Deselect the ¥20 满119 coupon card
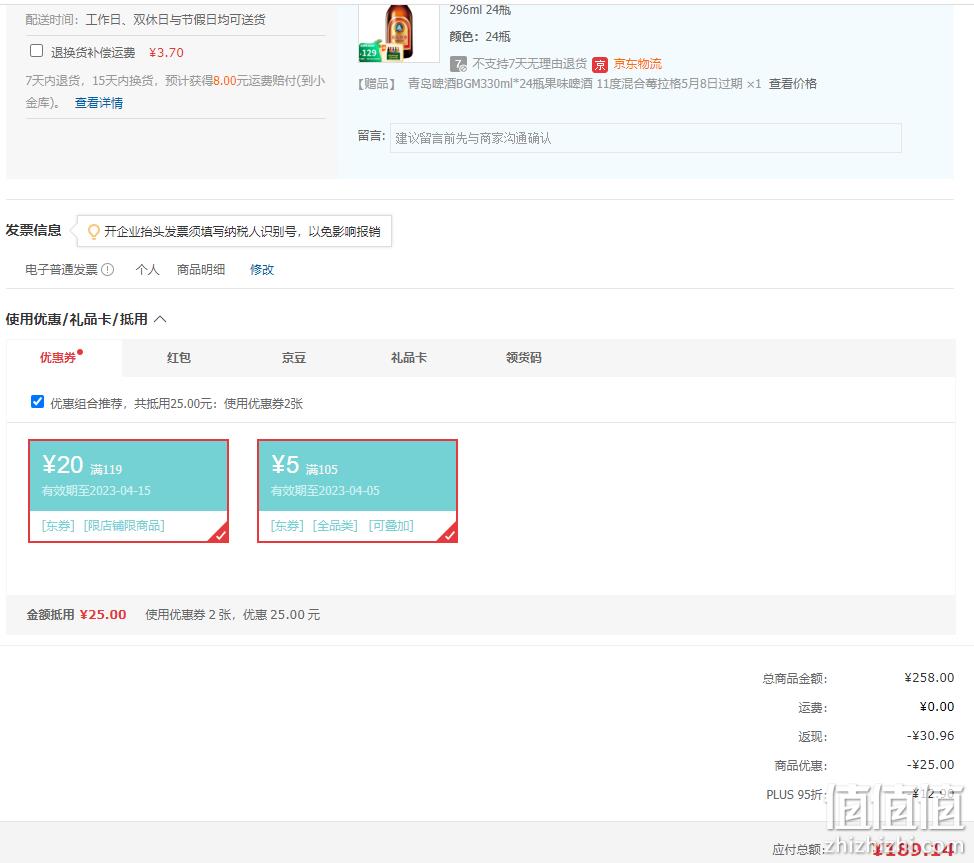974x863 pixels. [129, 491]
